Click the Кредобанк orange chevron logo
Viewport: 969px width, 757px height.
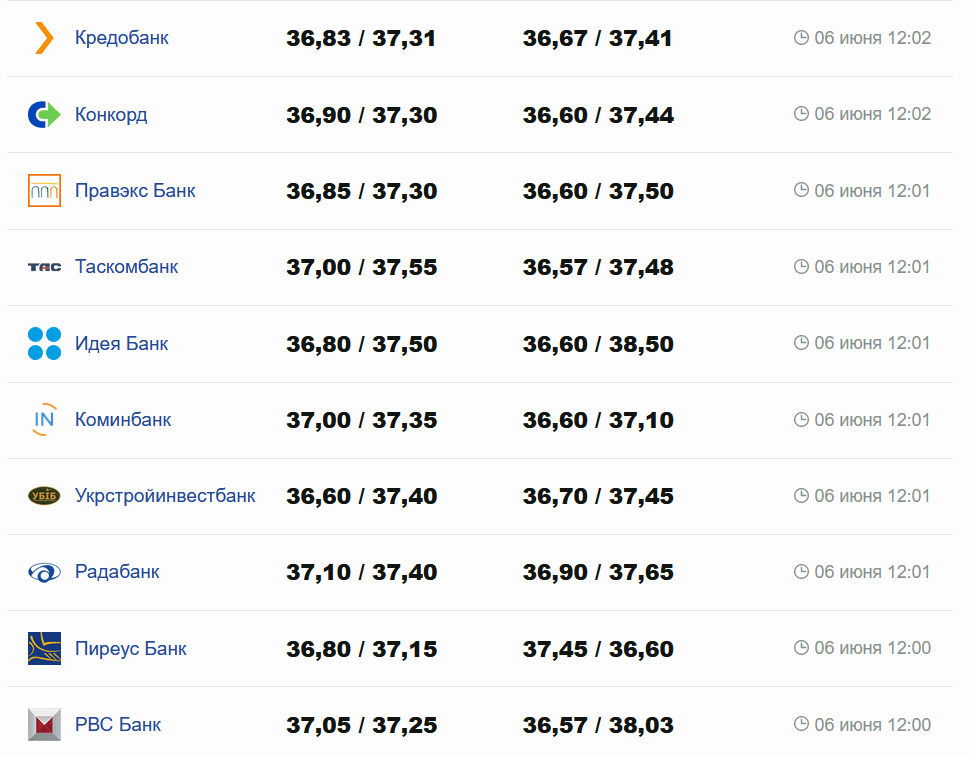[x=44, y=38]
